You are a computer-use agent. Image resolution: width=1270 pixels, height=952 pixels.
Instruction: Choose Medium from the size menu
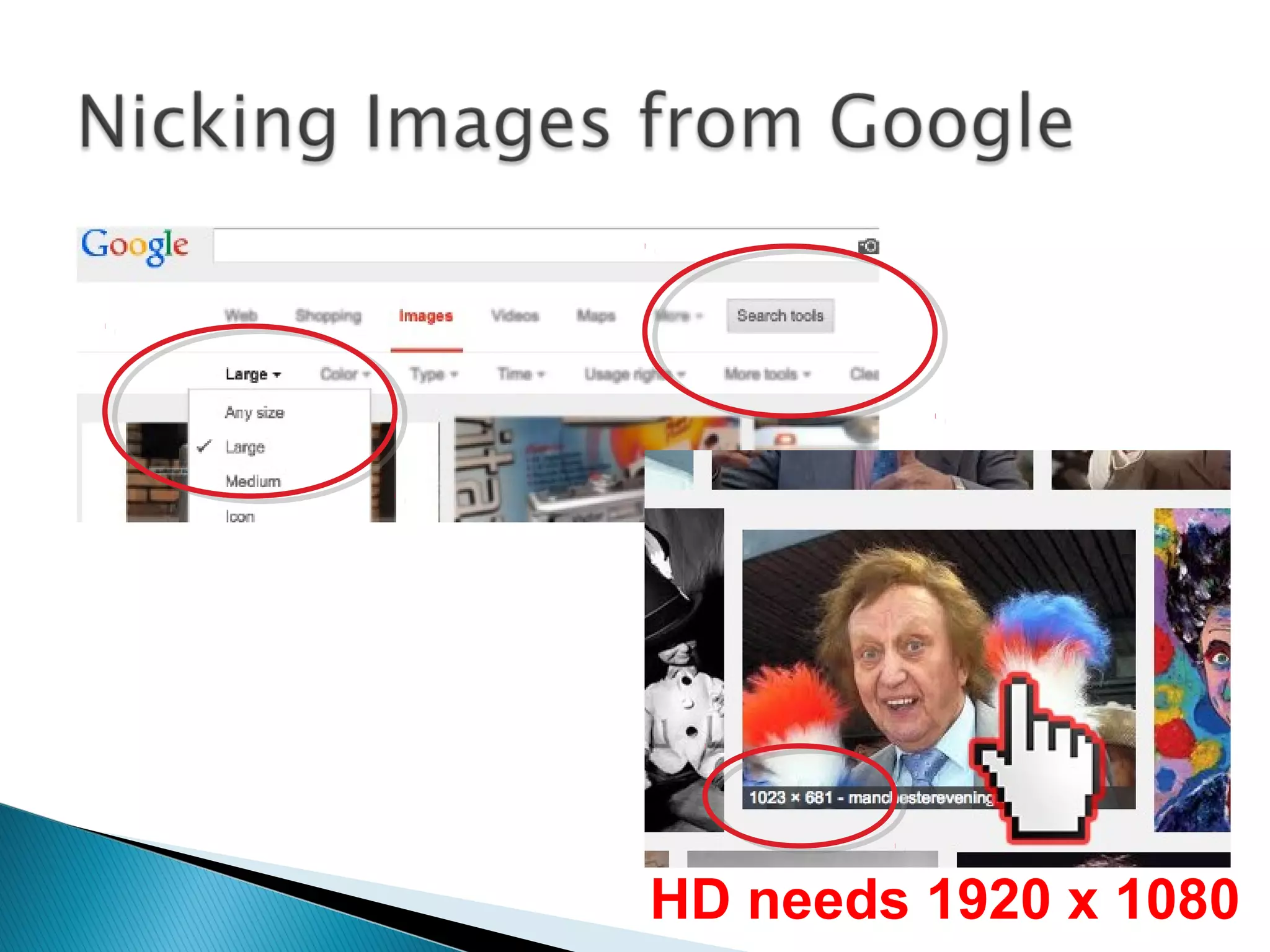coord(252,482)
